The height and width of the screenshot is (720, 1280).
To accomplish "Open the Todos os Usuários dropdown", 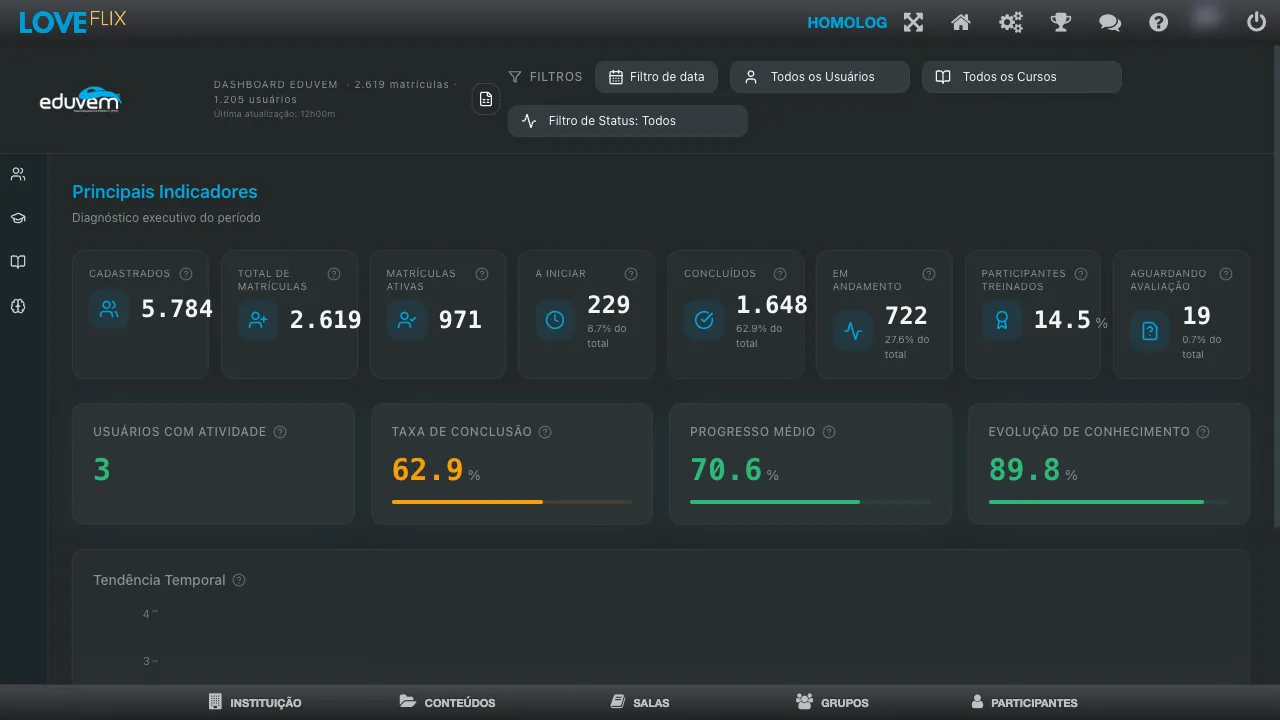I will point(820,77).
